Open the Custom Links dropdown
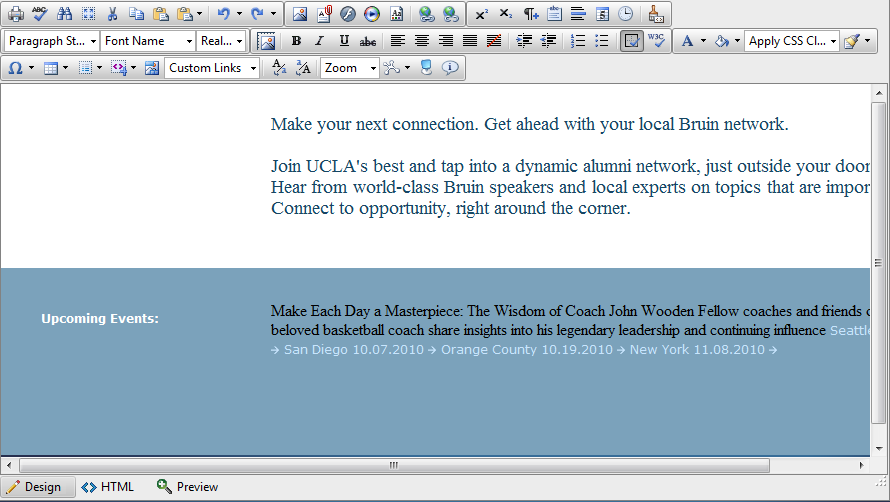Image resolution: width=890 pixels, height=502 pixels. pyautogui.click(x=212, y=68)
